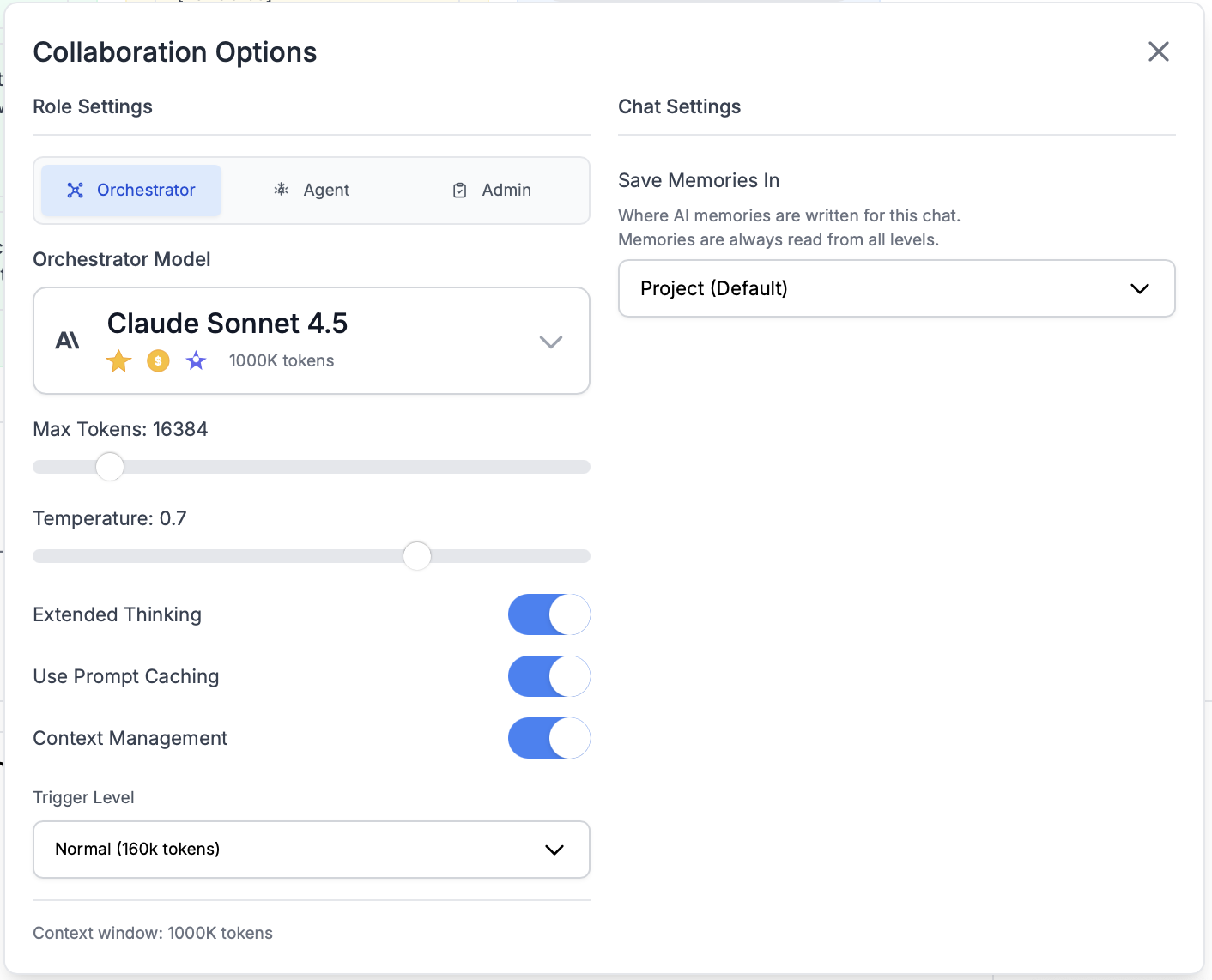Click the dollar cost icon
The height and width of the screenshot is (980, 1212).
[157, 360]
